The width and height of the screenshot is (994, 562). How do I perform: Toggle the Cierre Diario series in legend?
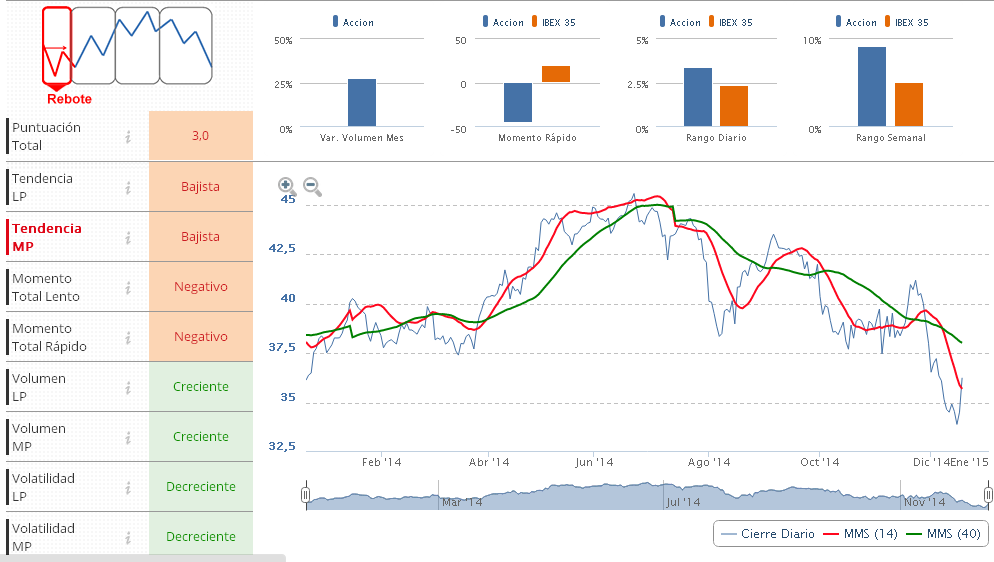click(766, 534)
